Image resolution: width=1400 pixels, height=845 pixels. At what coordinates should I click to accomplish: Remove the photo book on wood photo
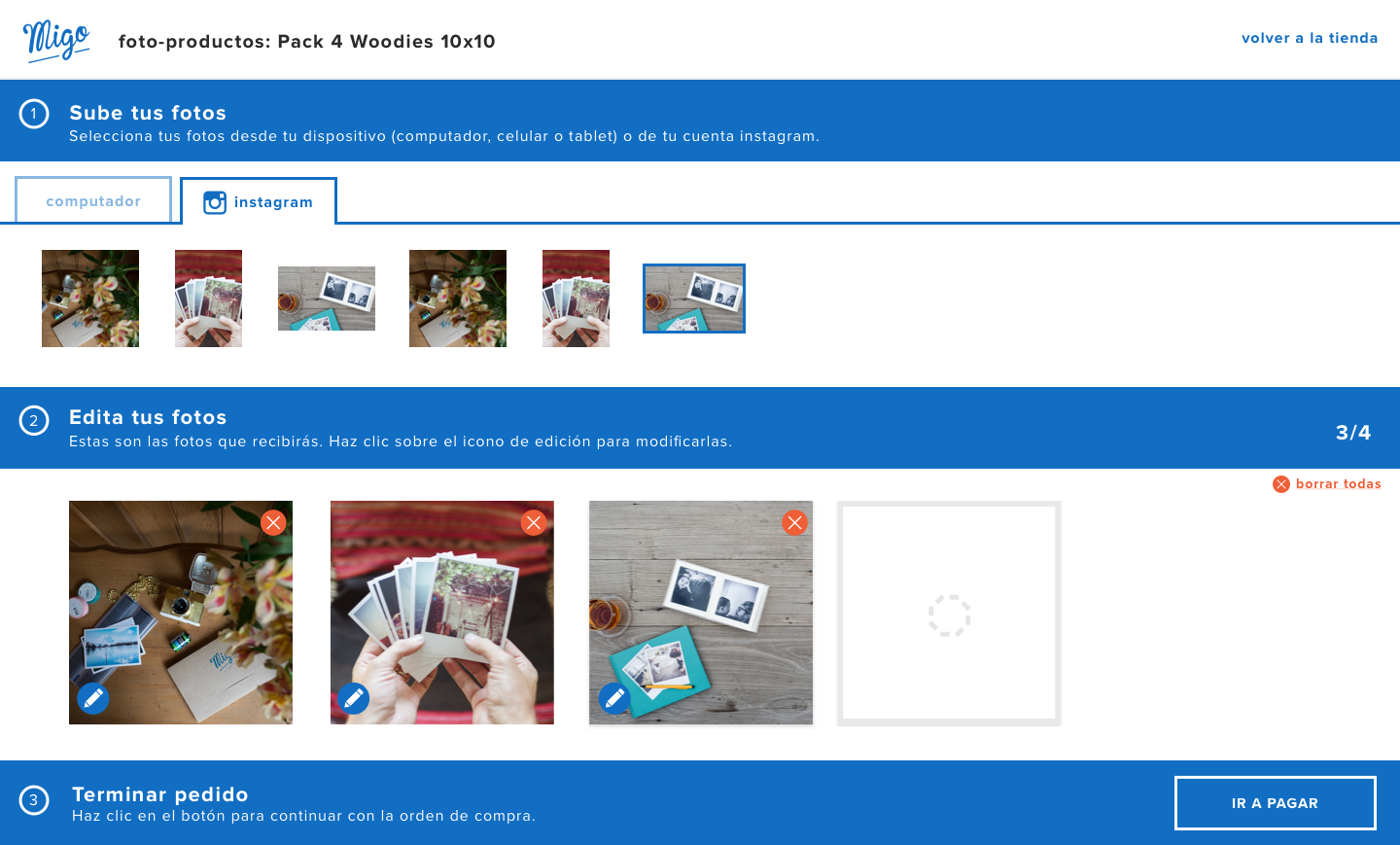(x=794, y=523)
